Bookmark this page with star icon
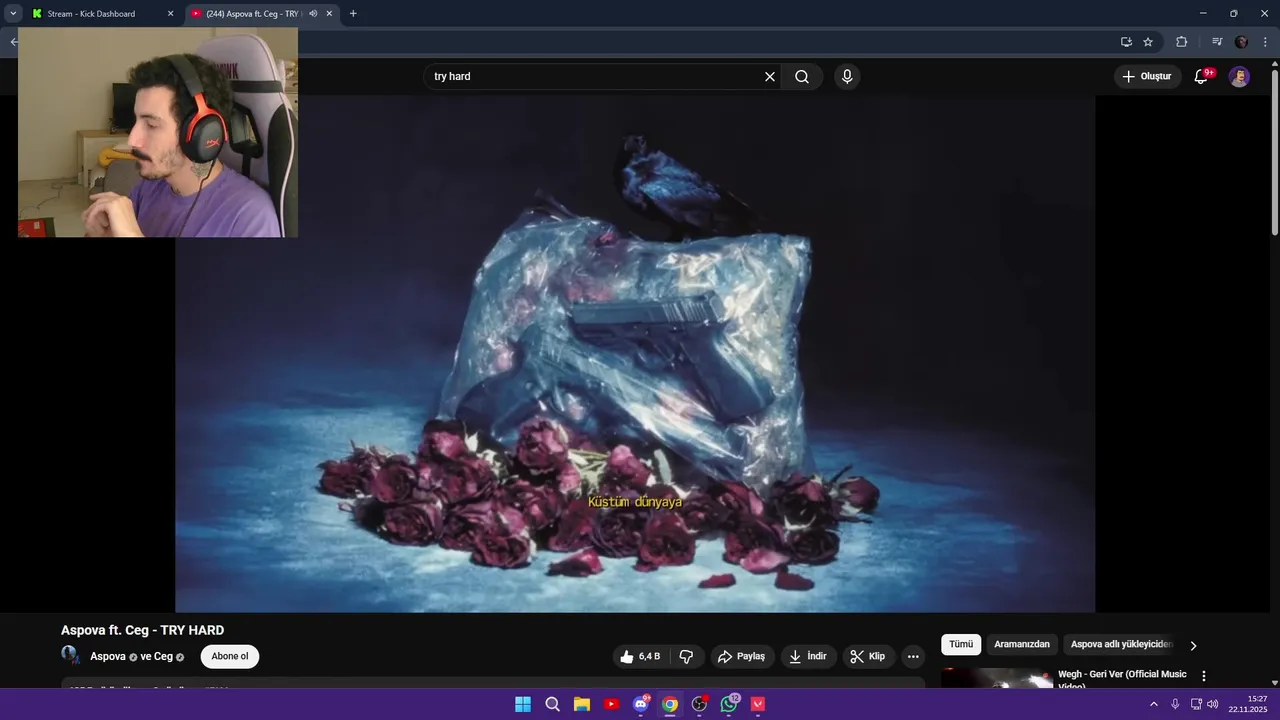 pos(1148,42)
